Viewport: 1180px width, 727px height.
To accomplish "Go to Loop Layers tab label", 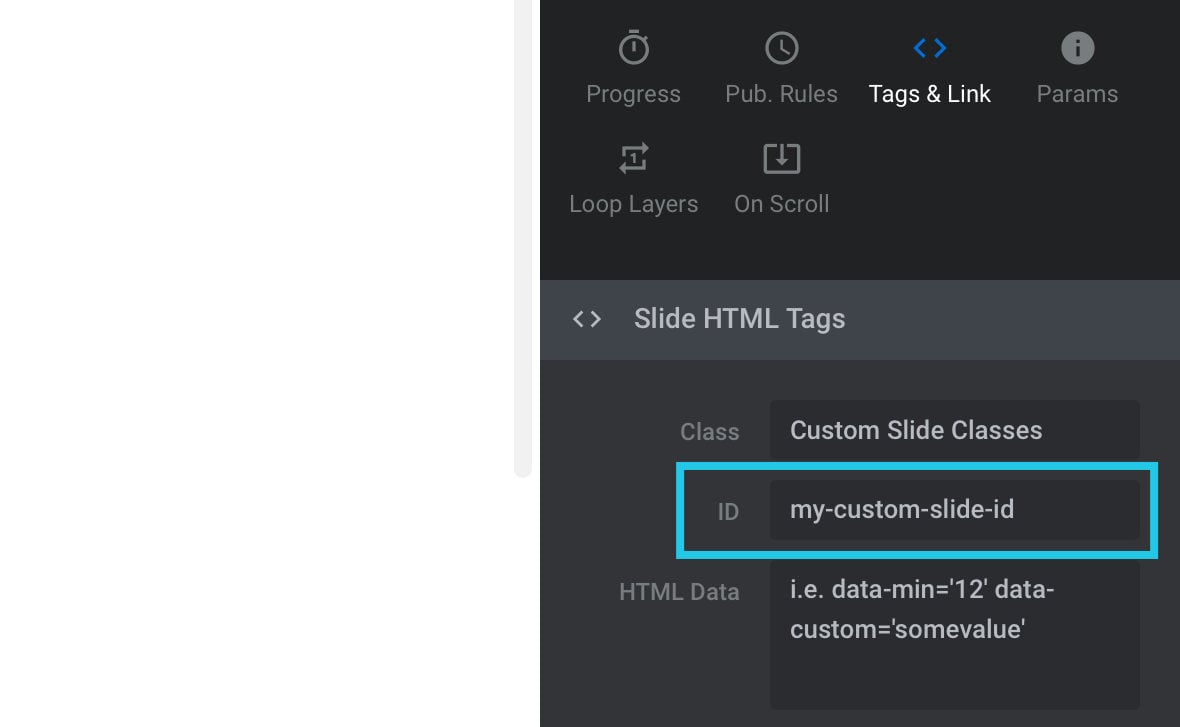I will [x=634, y=204].
